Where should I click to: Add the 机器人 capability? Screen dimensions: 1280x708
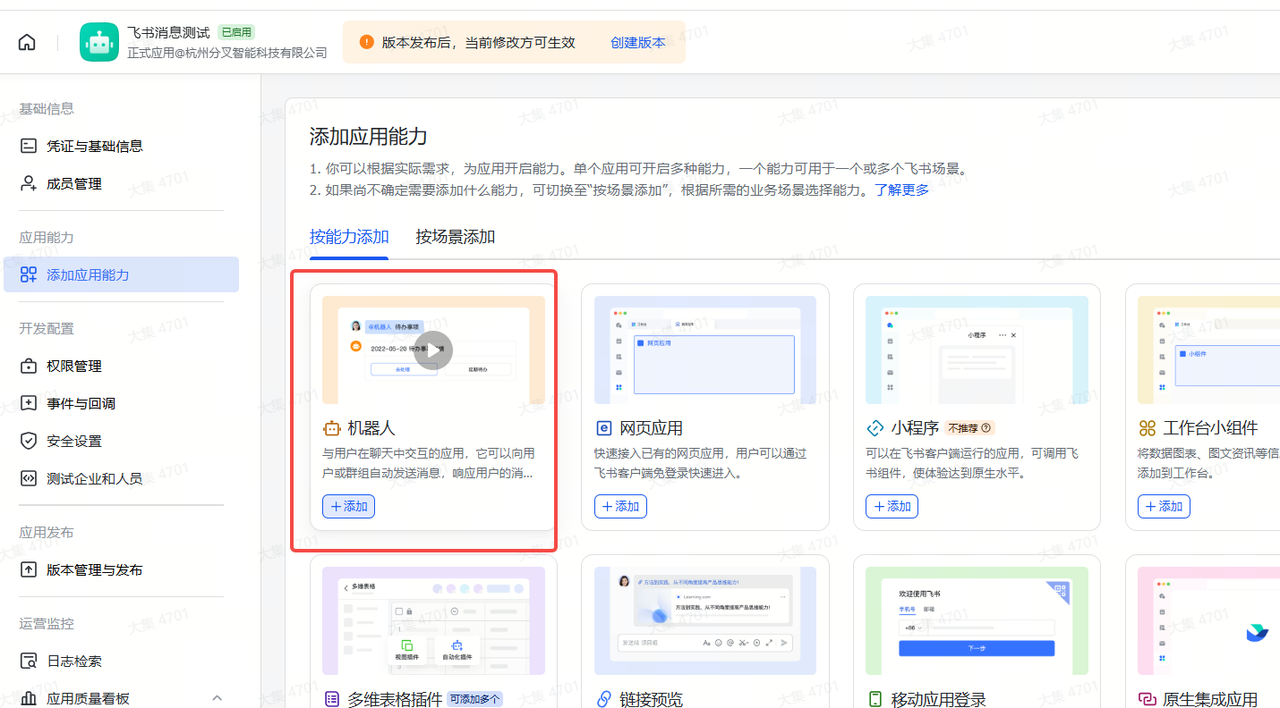click(349, 506)
